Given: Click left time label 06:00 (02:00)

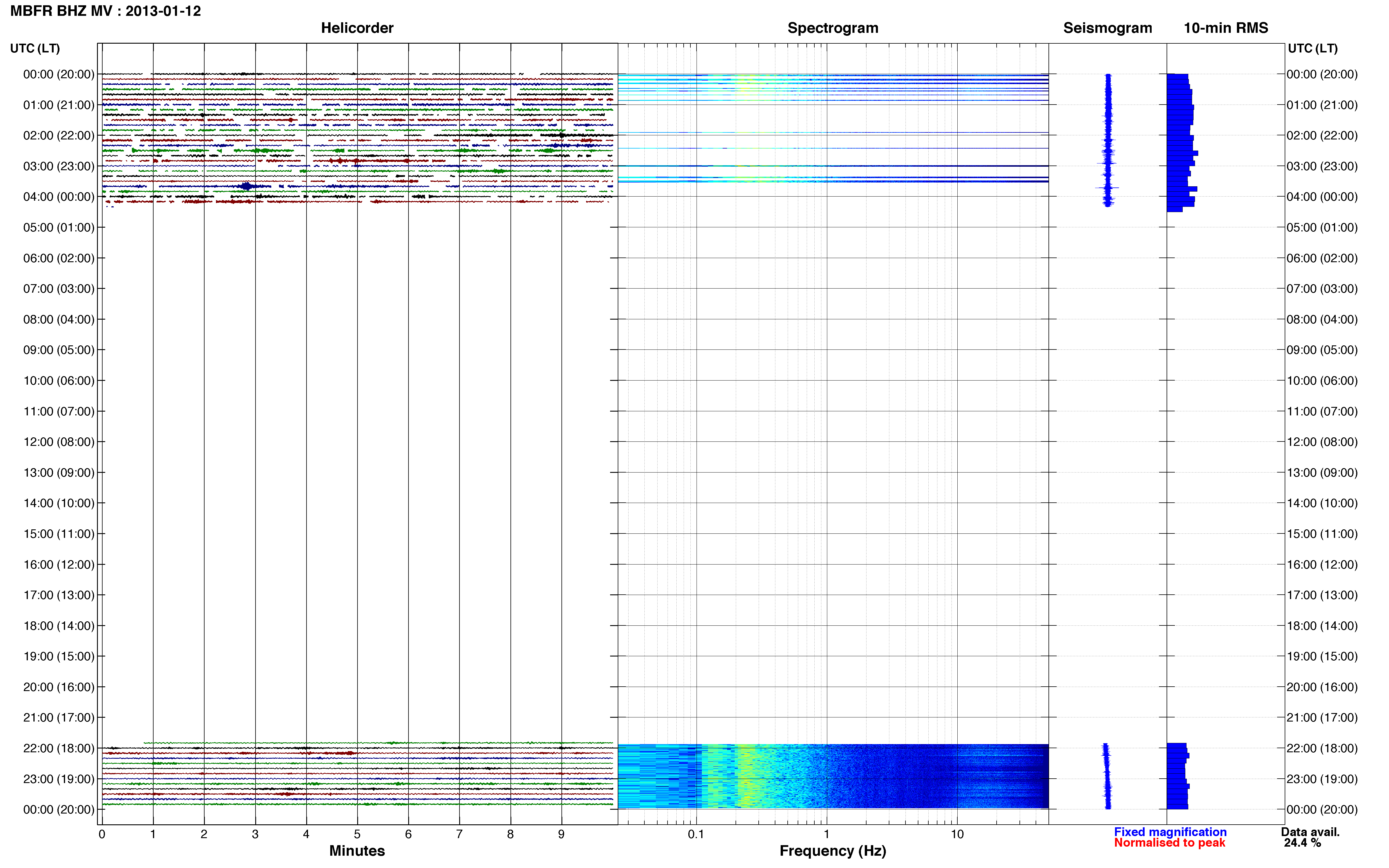Looking at the screenshot, I should tap(59, 258).
